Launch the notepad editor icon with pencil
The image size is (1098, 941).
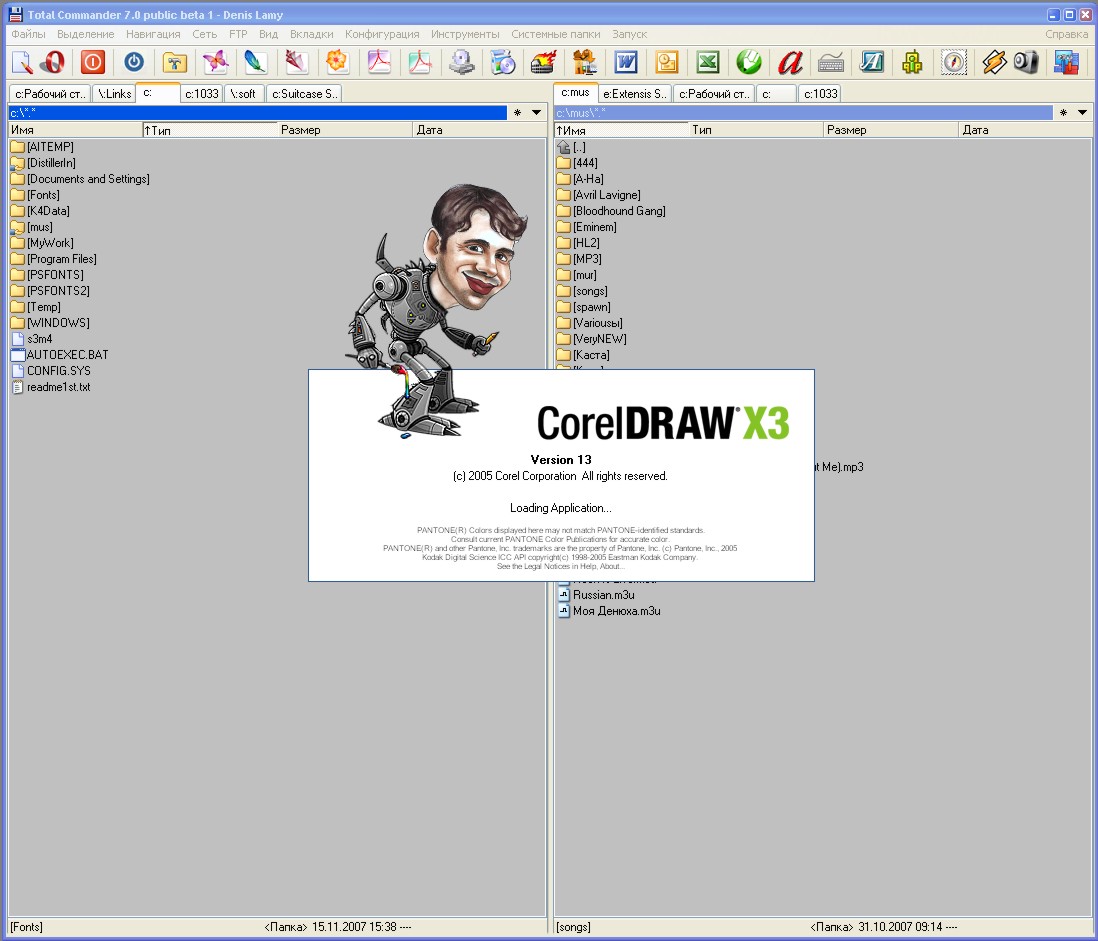(22, 62)
